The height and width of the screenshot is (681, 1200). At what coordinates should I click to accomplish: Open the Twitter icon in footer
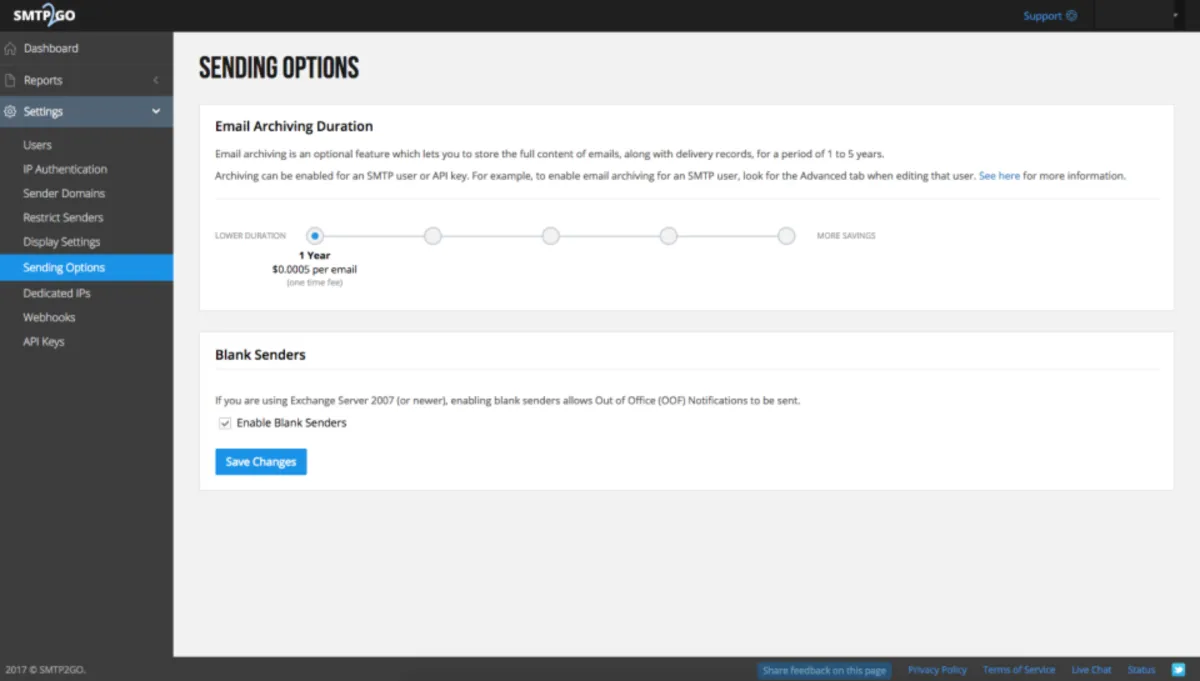(1177, 670)
